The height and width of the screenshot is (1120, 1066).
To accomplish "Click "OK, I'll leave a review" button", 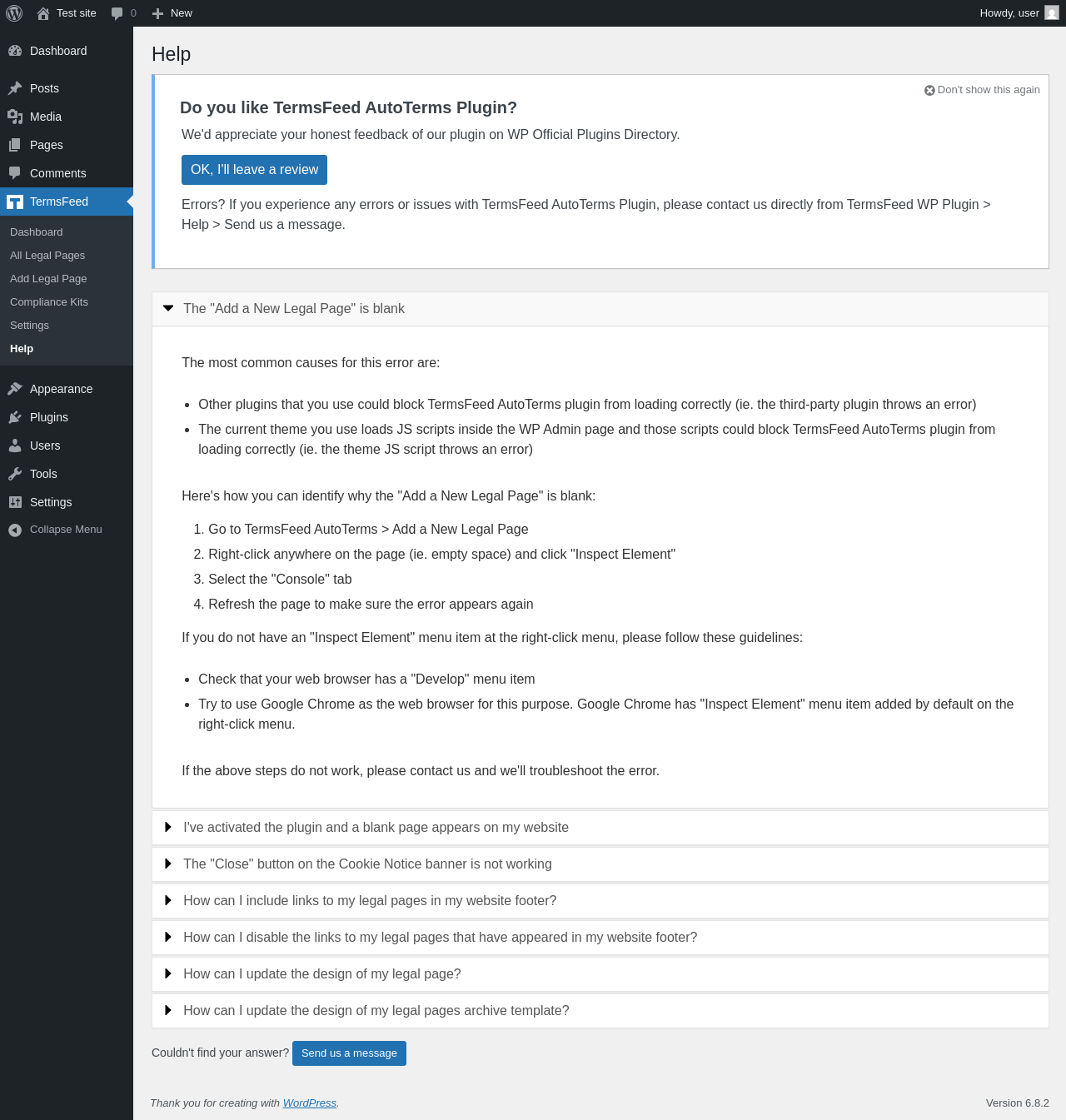I will [x=254, y=170].
